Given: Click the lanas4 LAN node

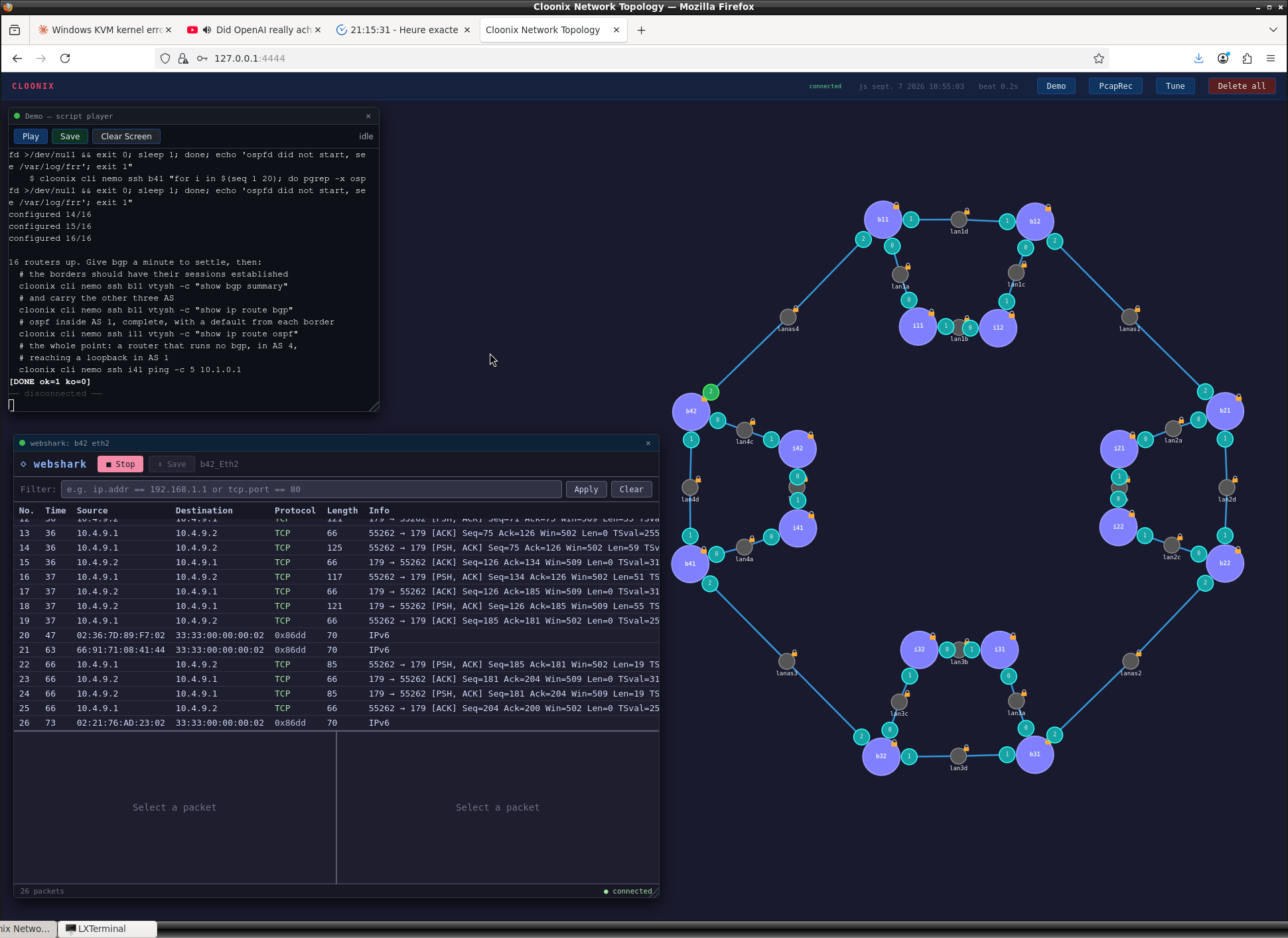Looking at the screenshot, I should pos(788,317).
